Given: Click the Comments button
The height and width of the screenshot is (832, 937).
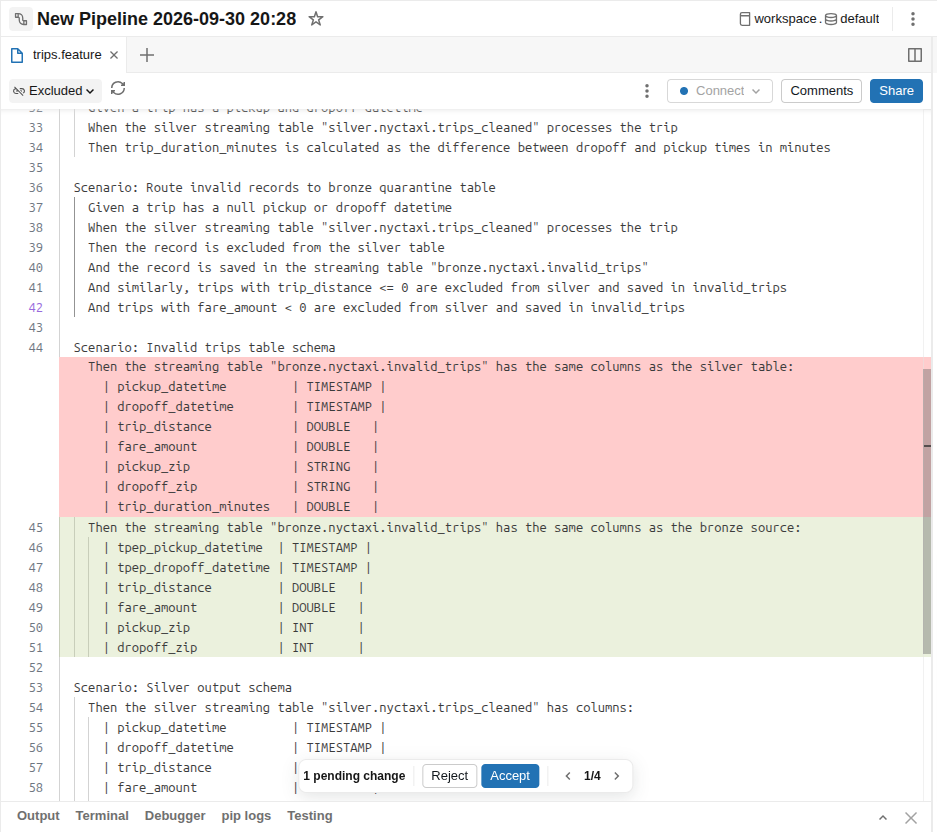Looking at the screenshot, I should pos(821,91).
